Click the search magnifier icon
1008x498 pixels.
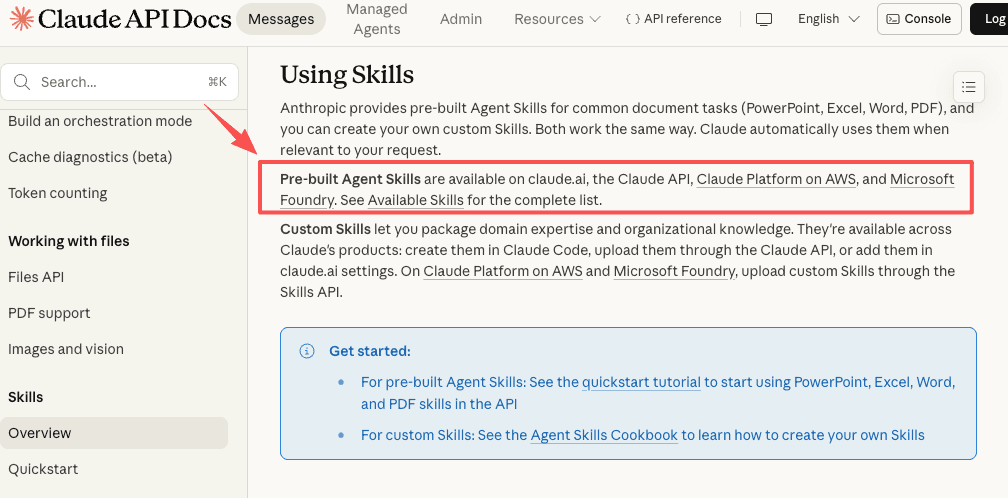(x=22, y=82)
